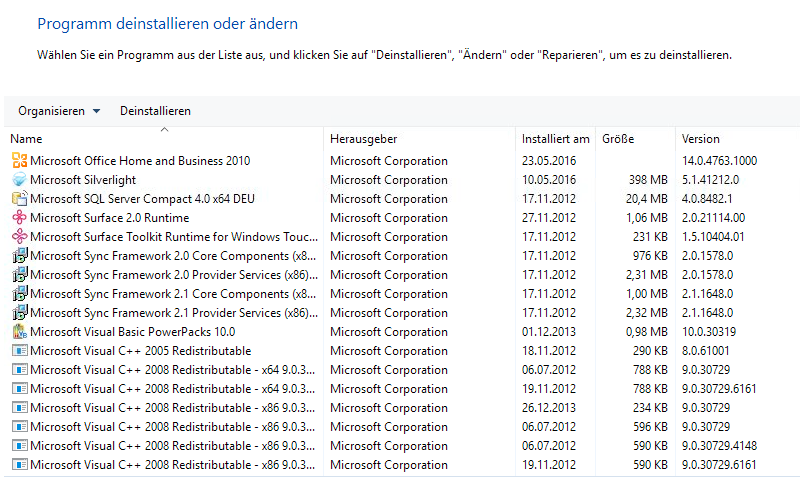
Task: Click the install date 18.11.2012
Action: coord(549,351)
